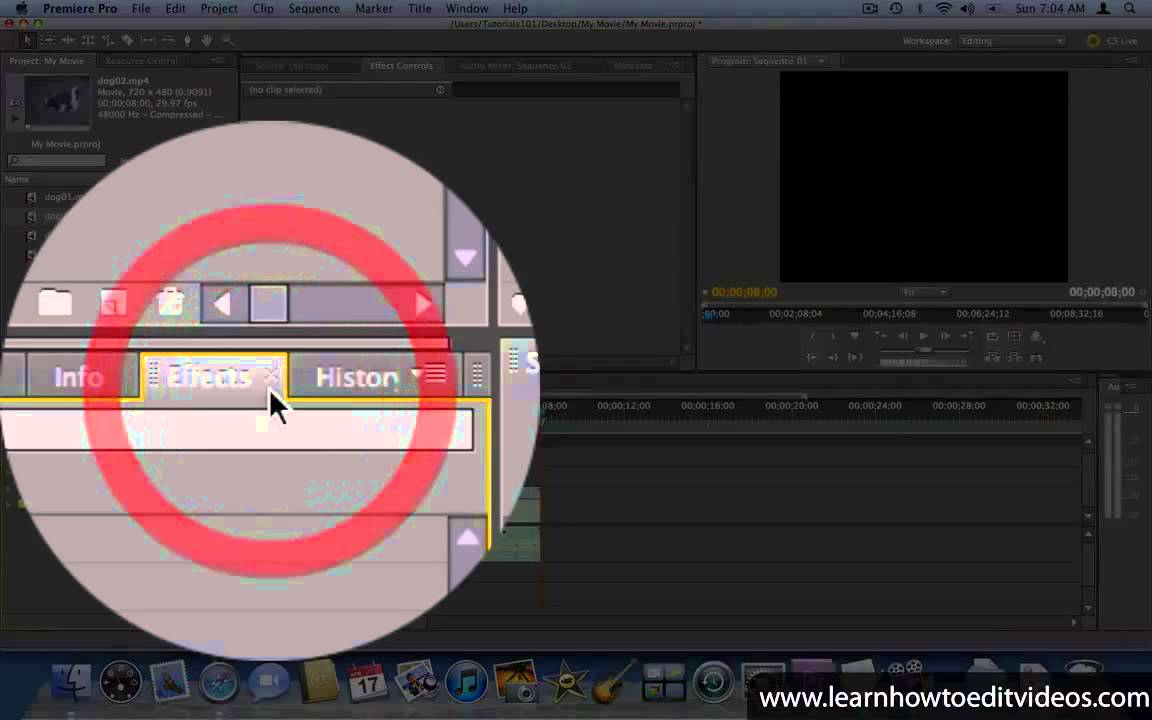Select the Razor tool

tap(127, 40)
